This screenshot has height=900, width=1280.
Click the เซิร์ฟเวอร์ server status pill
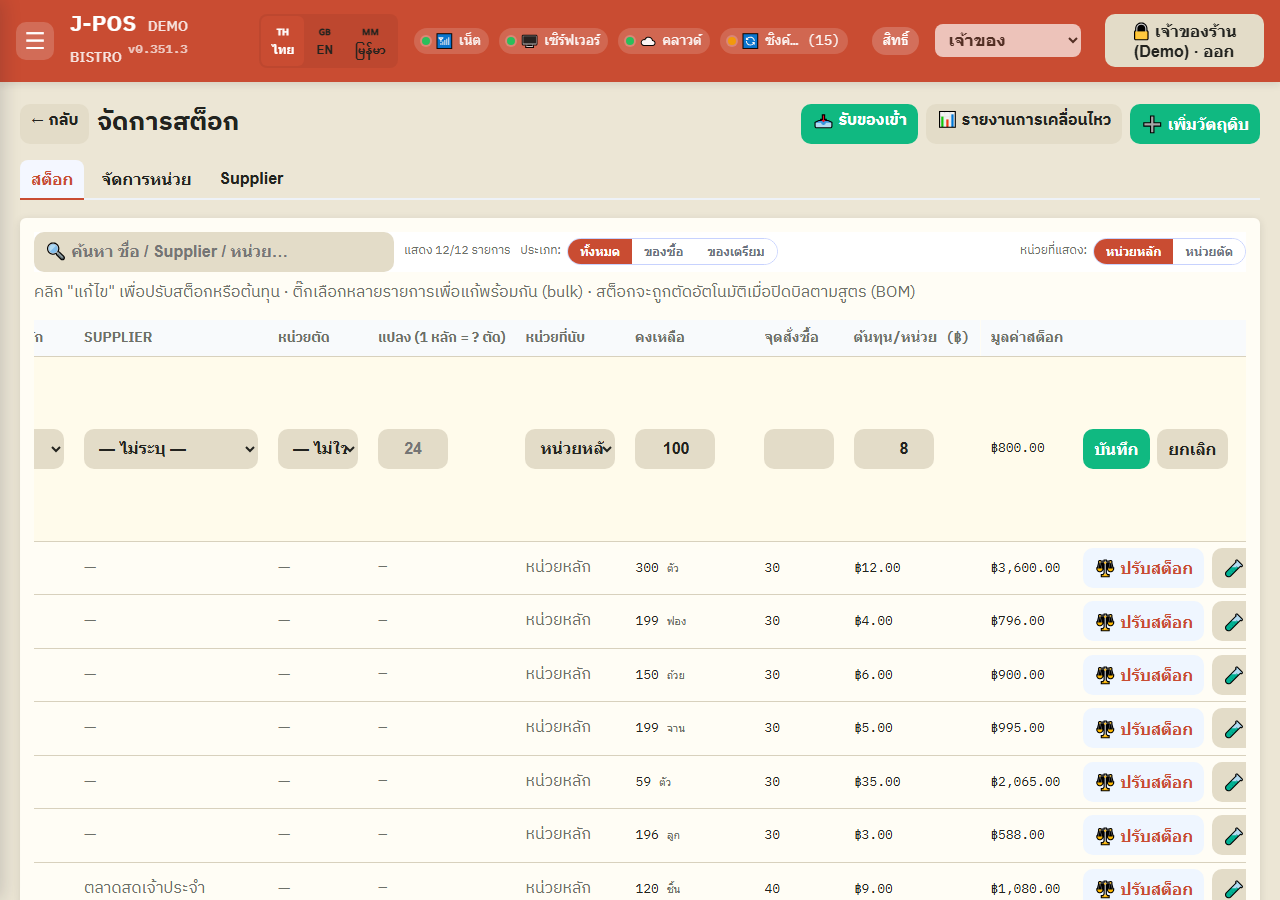pyautogui.click(x=553, y=41)
